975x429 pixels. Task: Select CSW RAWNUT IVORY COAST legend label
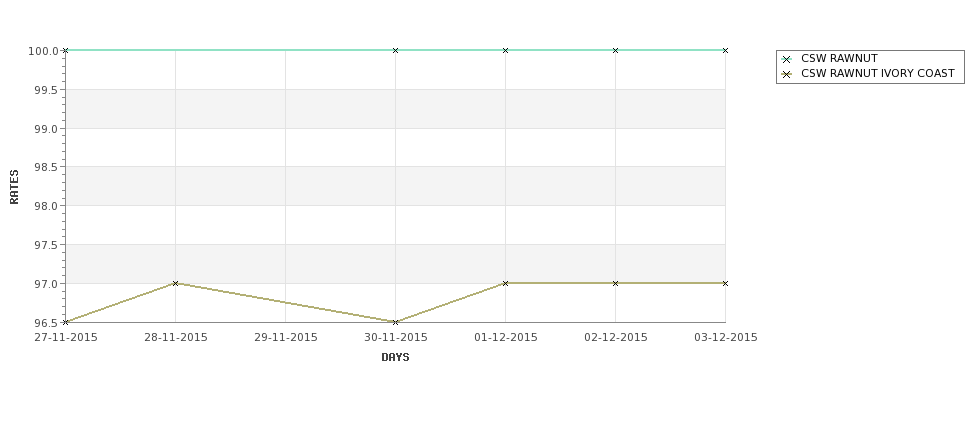(x=877, y=73)
